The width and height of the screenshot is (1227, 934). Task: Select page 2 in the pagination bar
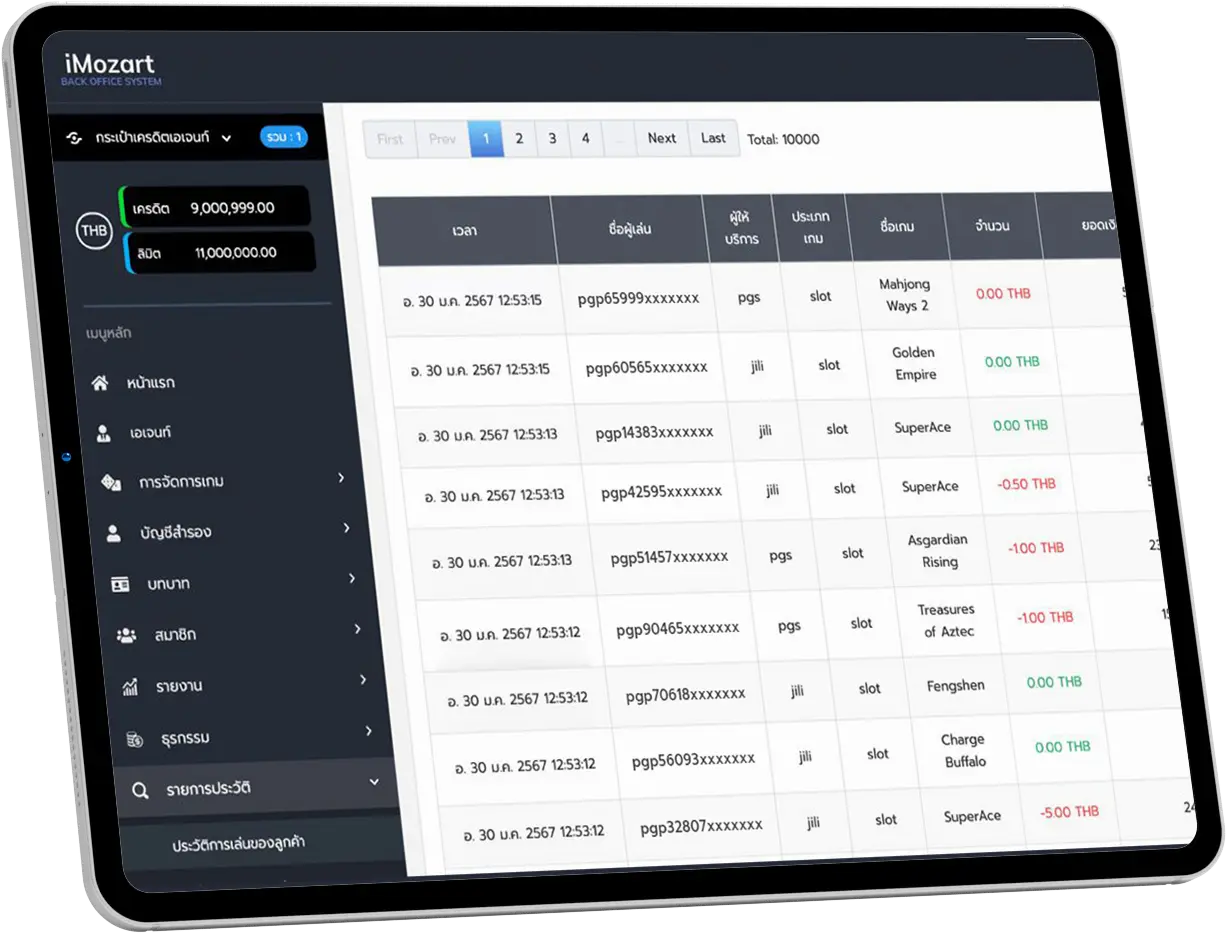pos(518,139)
